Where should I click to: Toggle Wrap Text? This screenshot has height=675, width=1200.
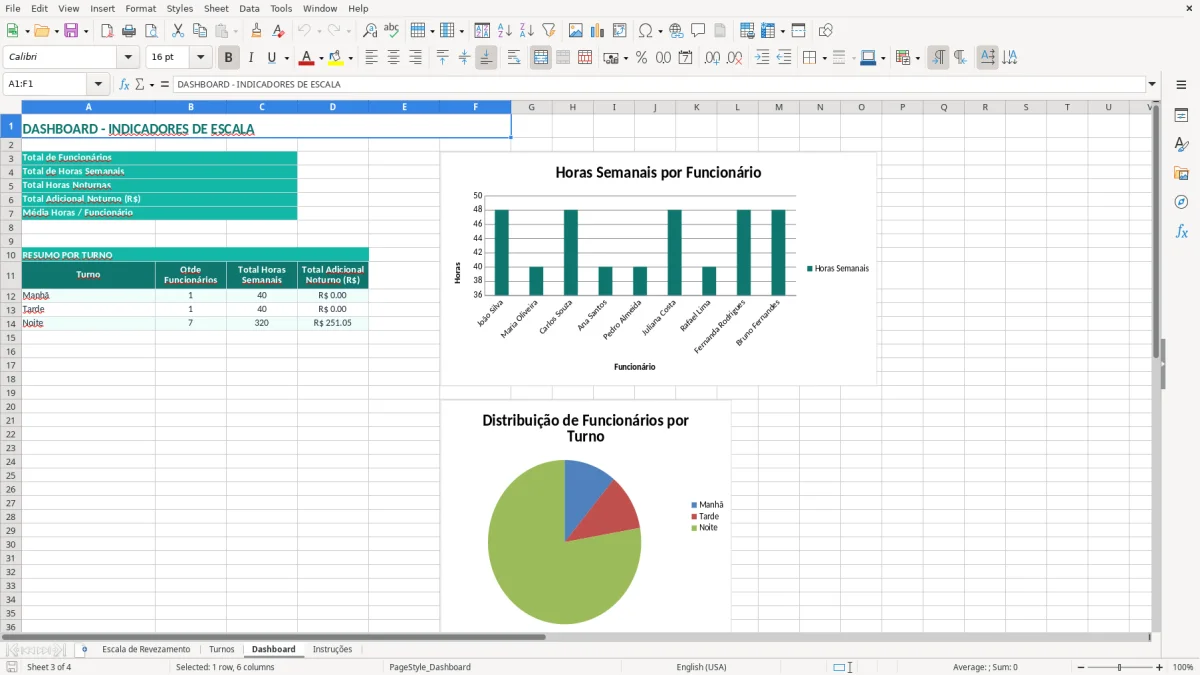pos(514,58)
